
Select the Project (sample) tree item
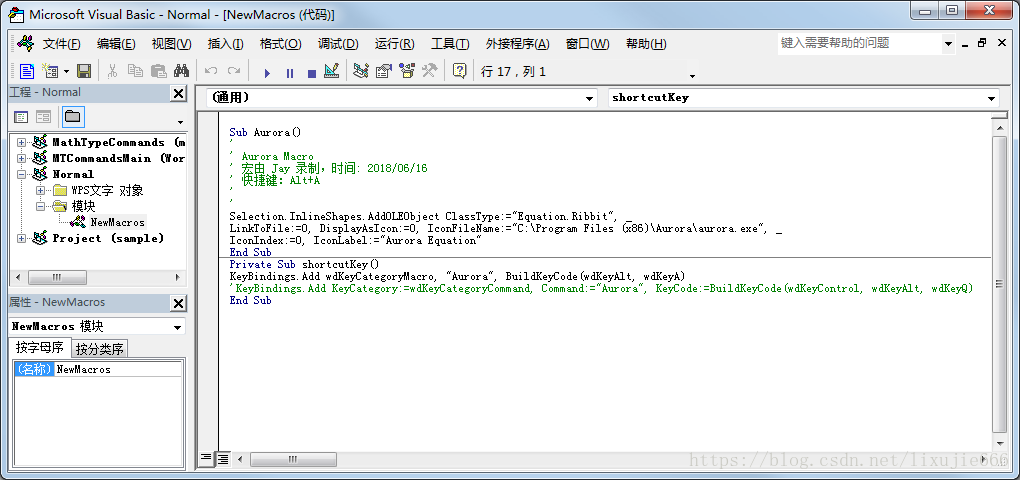pyautogui.click(x=108, y=239)
